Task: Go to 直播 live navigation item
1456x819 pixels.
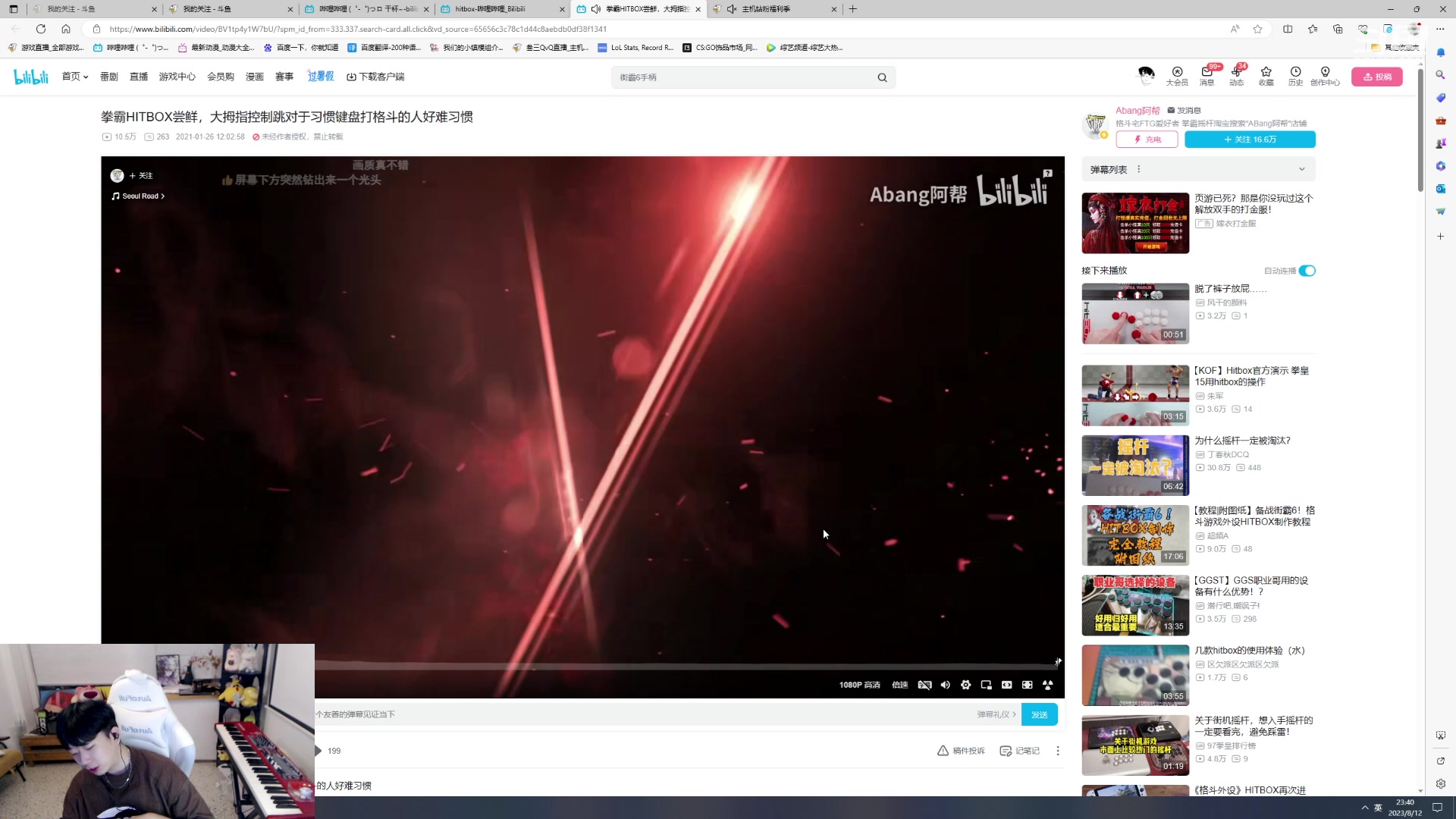Action: click(x=139, y=77)
